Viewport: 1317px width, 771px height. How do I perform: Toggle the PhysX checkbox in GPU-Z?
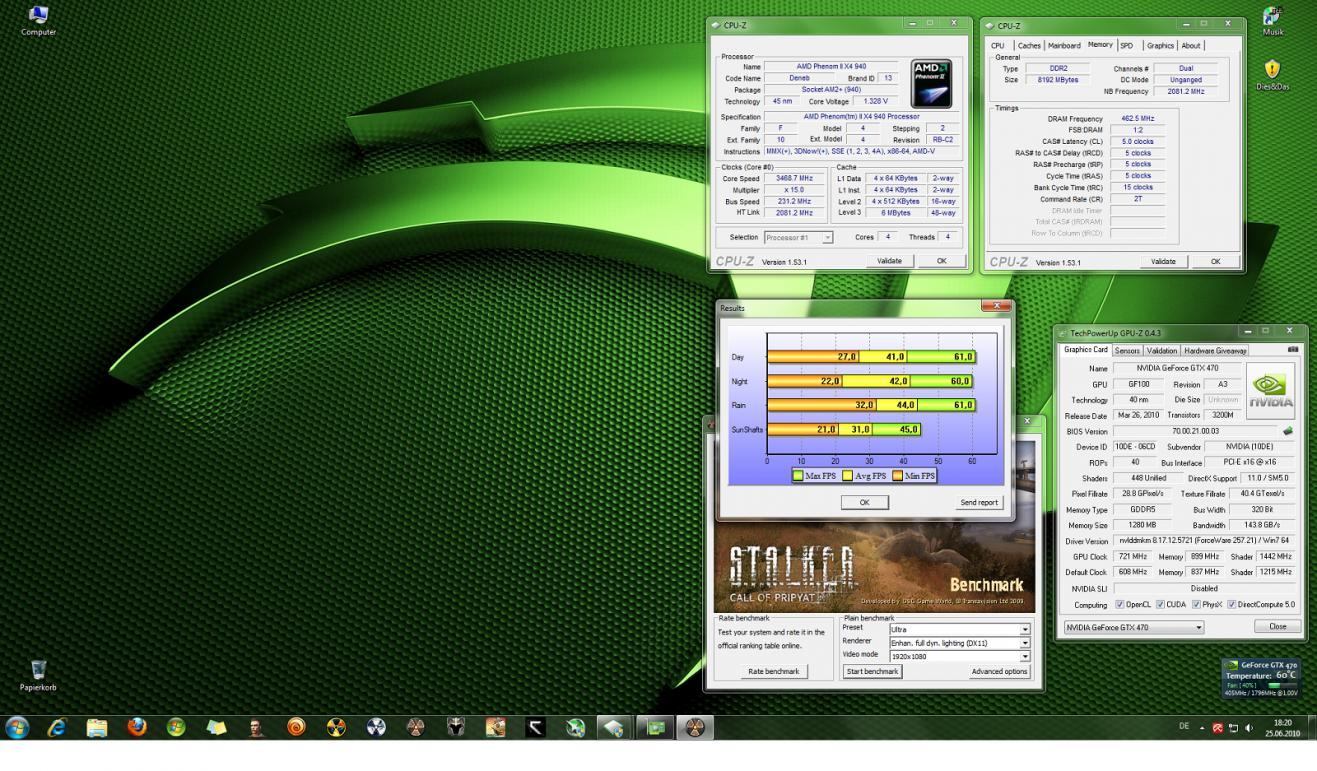click(1196, 604)
